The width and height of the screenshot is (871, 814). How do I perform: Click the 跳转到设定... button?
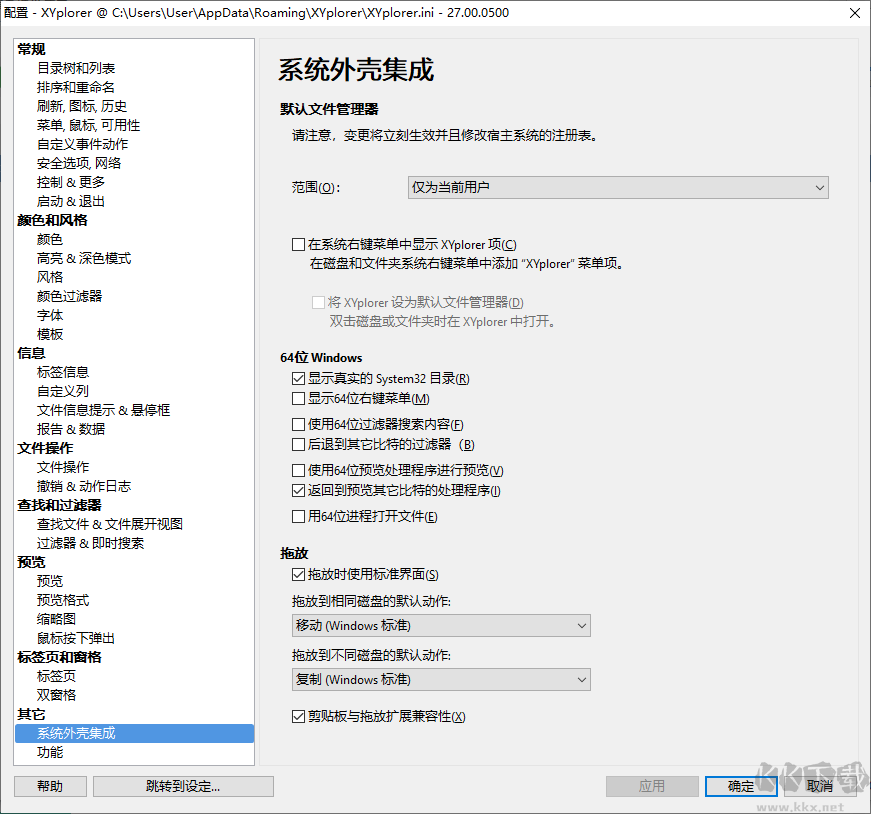tap(183, 786)
